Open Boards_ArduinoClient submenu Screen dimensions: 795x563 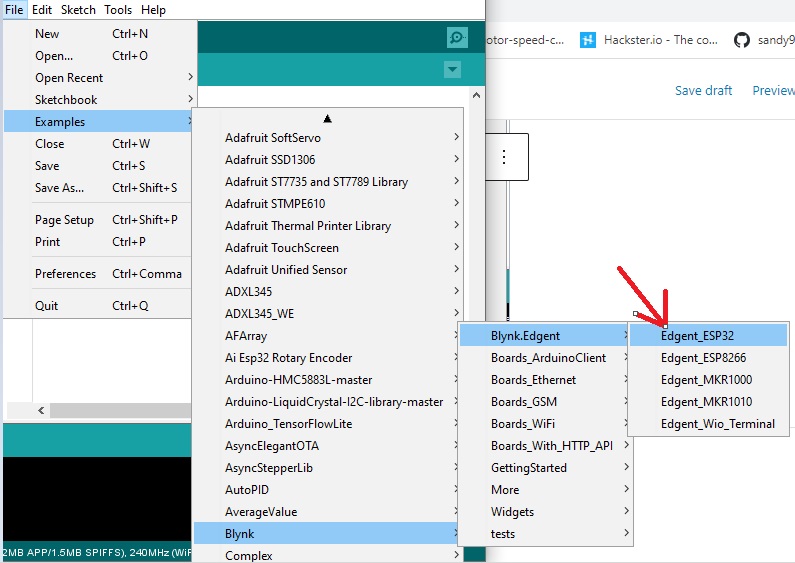coord(546,358)
